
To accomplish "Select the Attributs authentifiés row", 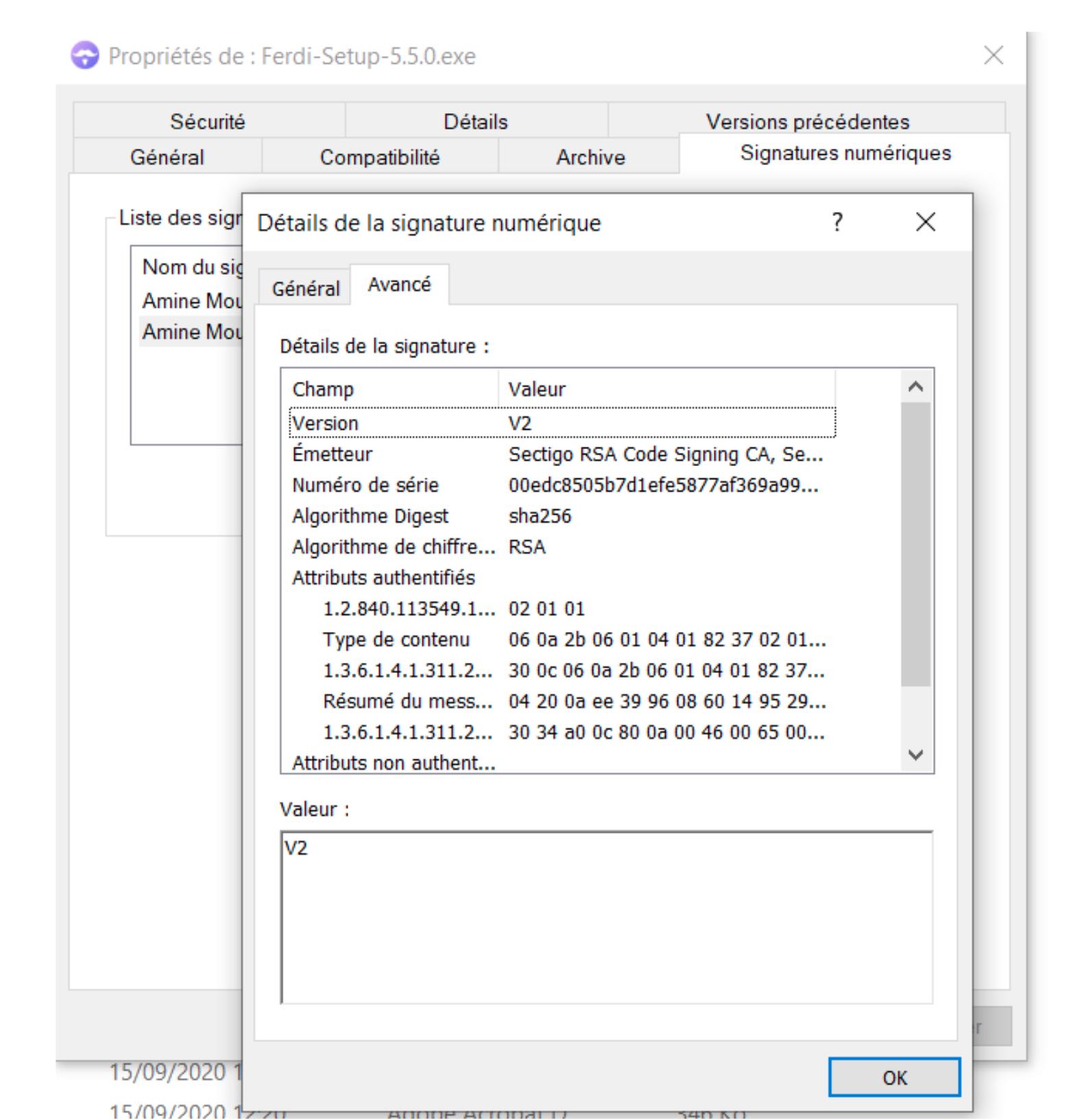I will tap(562, 578).
